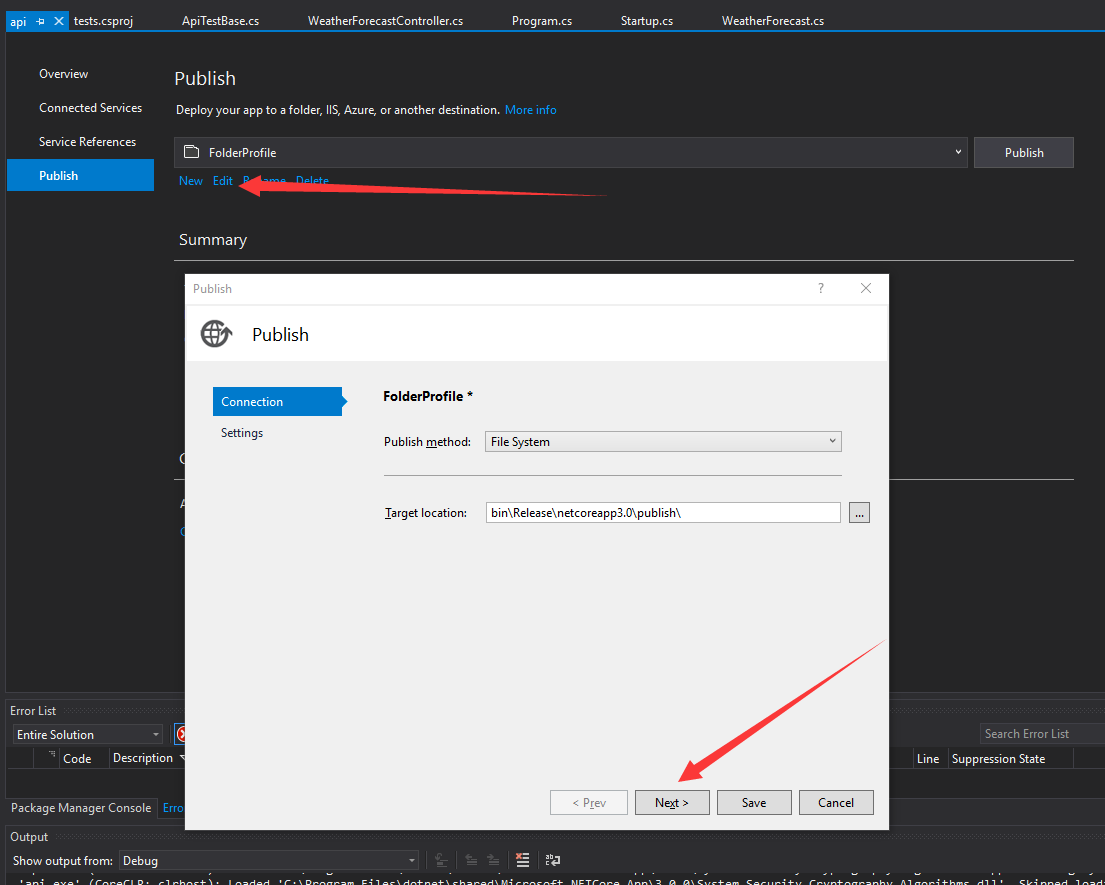The height and width of the screenshot is (885, 1105).
Task: Select Overview in the left sidebar
Action: tap(63, 74)
